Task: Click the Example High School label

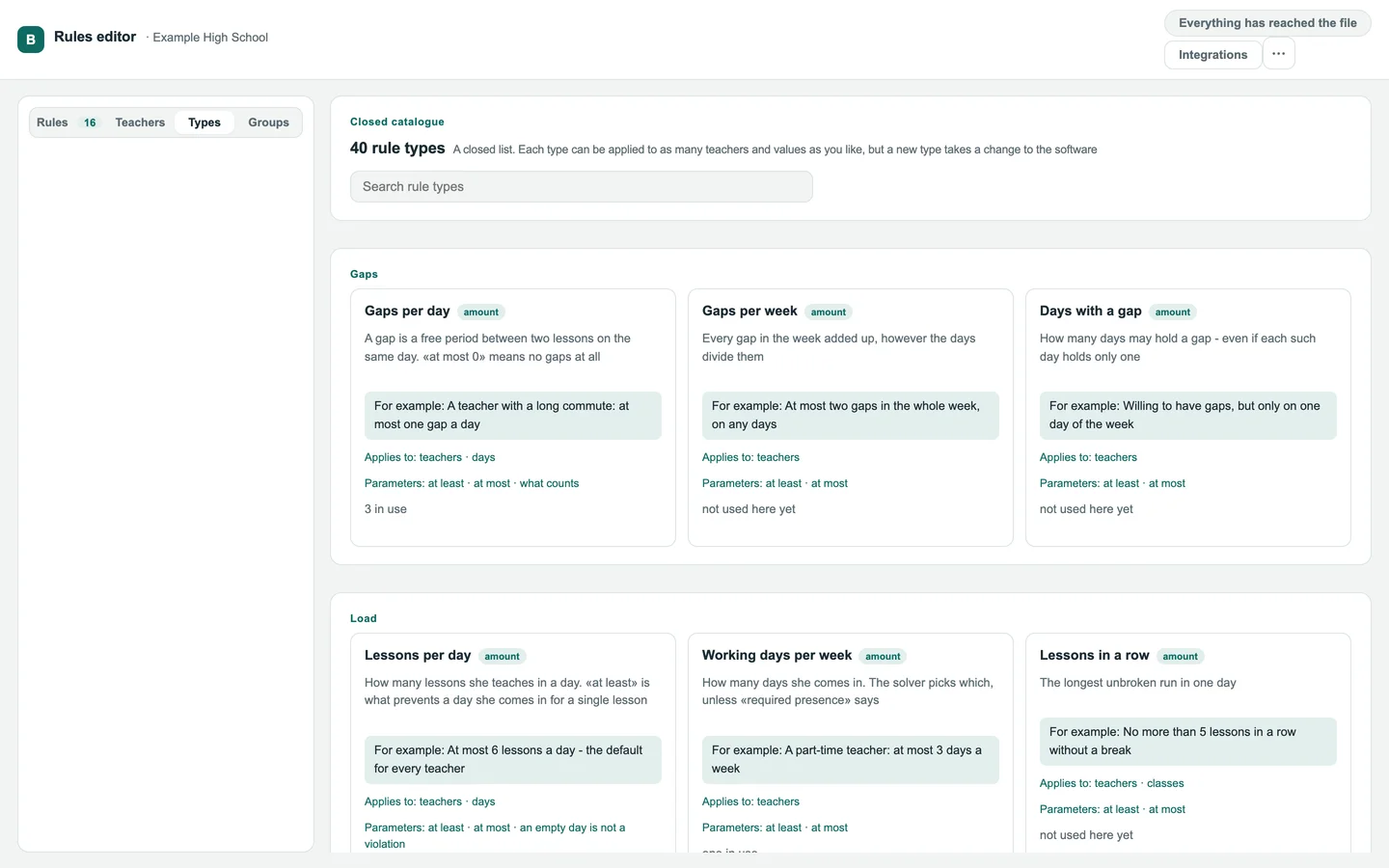Action: tap(210, 38)
